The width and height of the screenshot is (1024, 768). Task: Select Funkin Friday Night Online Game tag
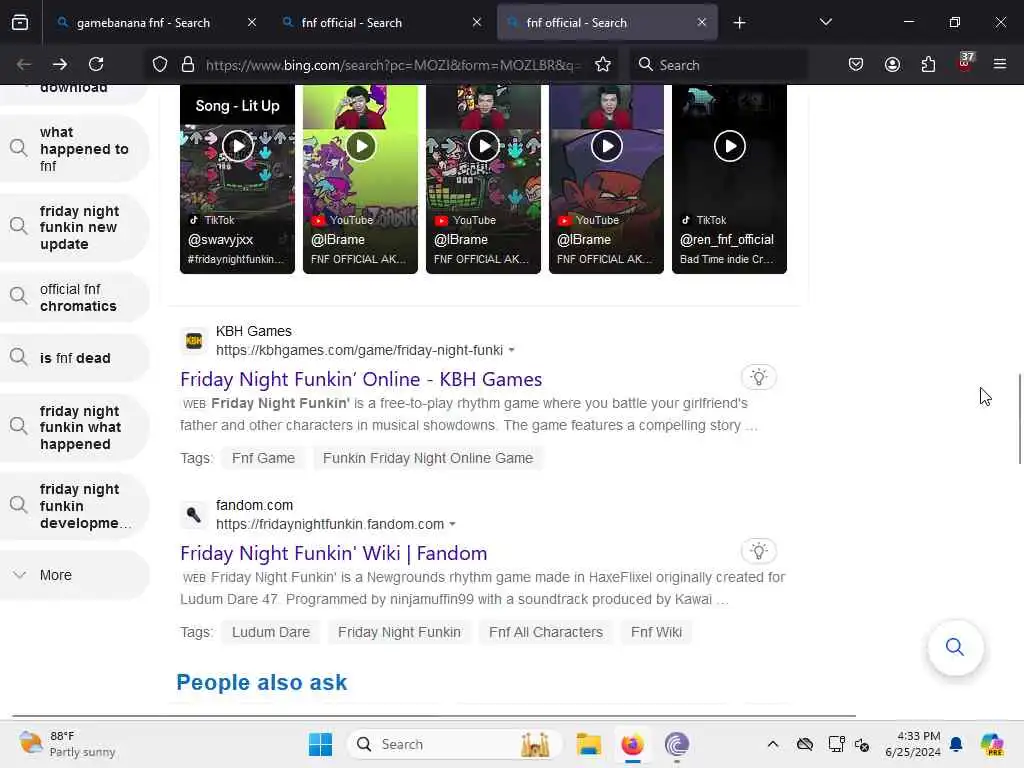tap(428, 458)
